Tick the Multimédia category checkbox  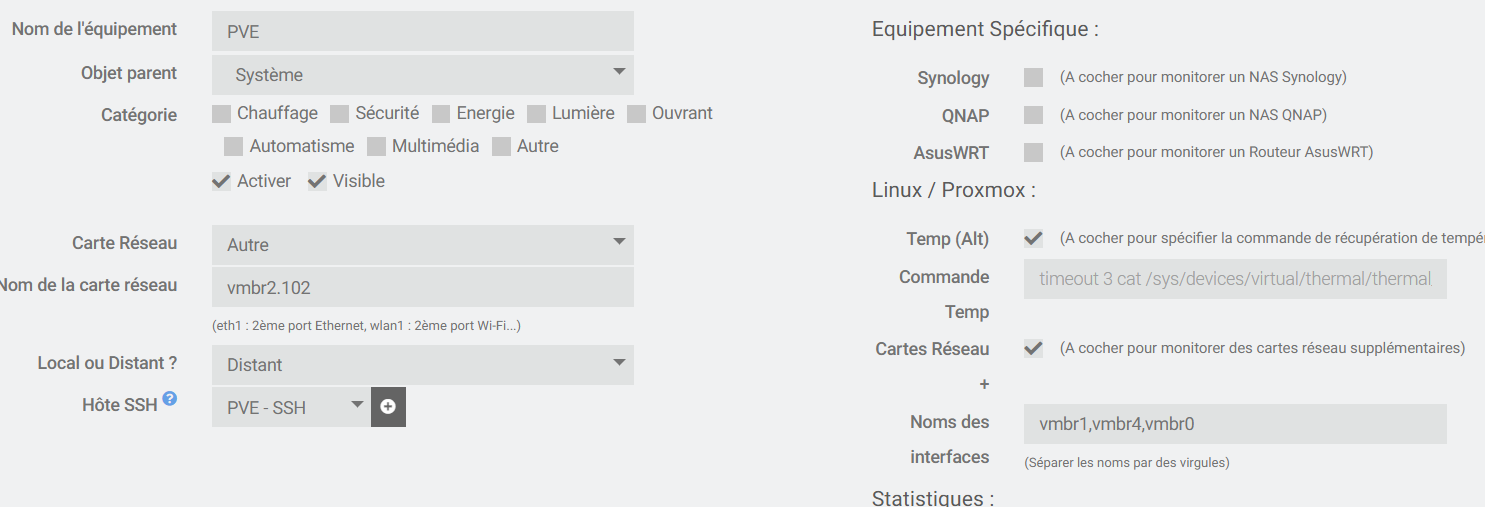[x=377, y=146]
